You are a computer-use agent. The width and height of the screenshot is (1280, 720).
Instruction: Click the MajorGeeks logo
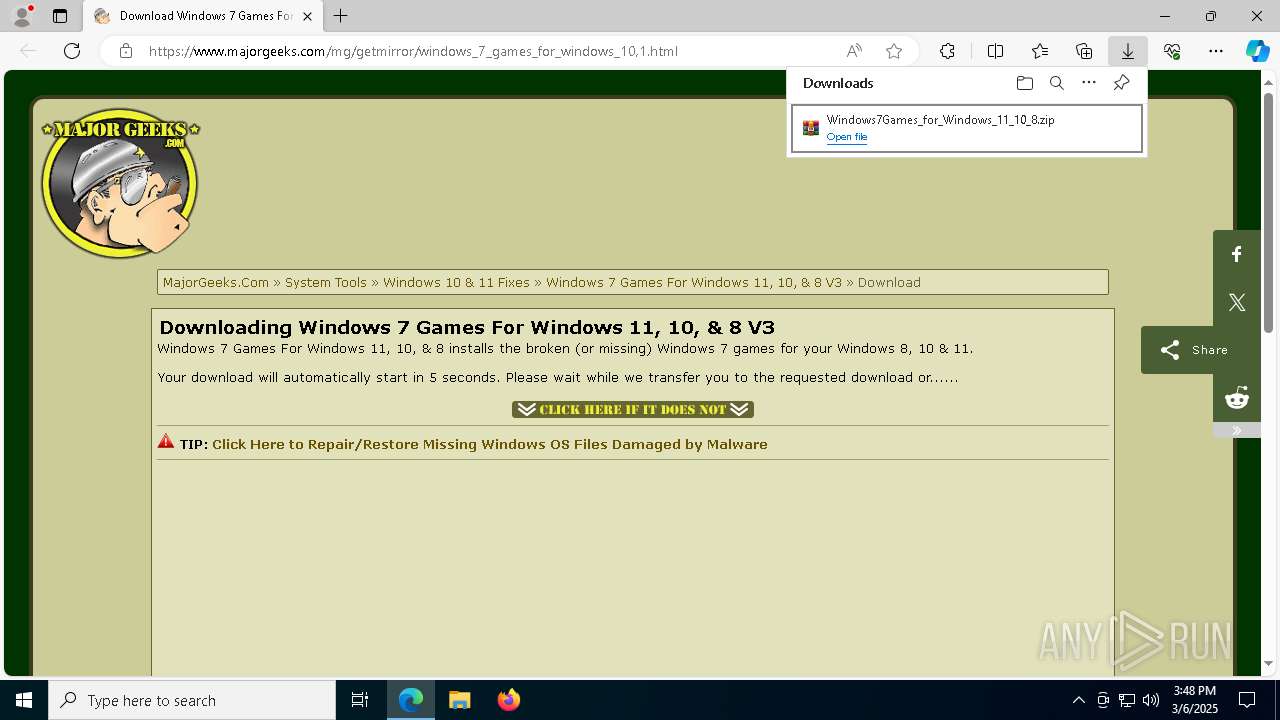point(120,182)
